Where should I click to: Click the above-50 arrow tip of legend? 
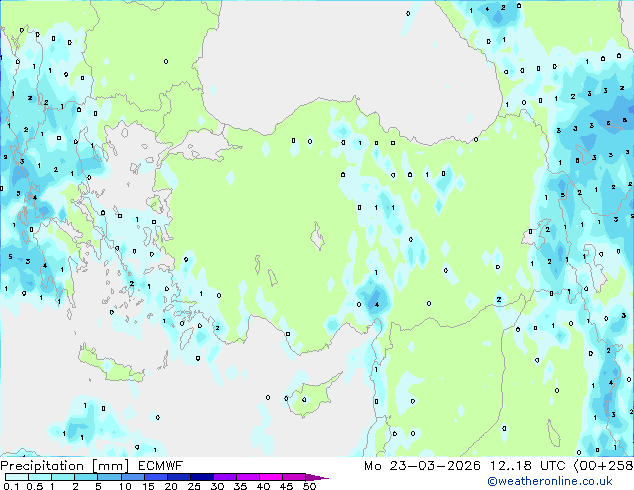click(x=317, y=477)
